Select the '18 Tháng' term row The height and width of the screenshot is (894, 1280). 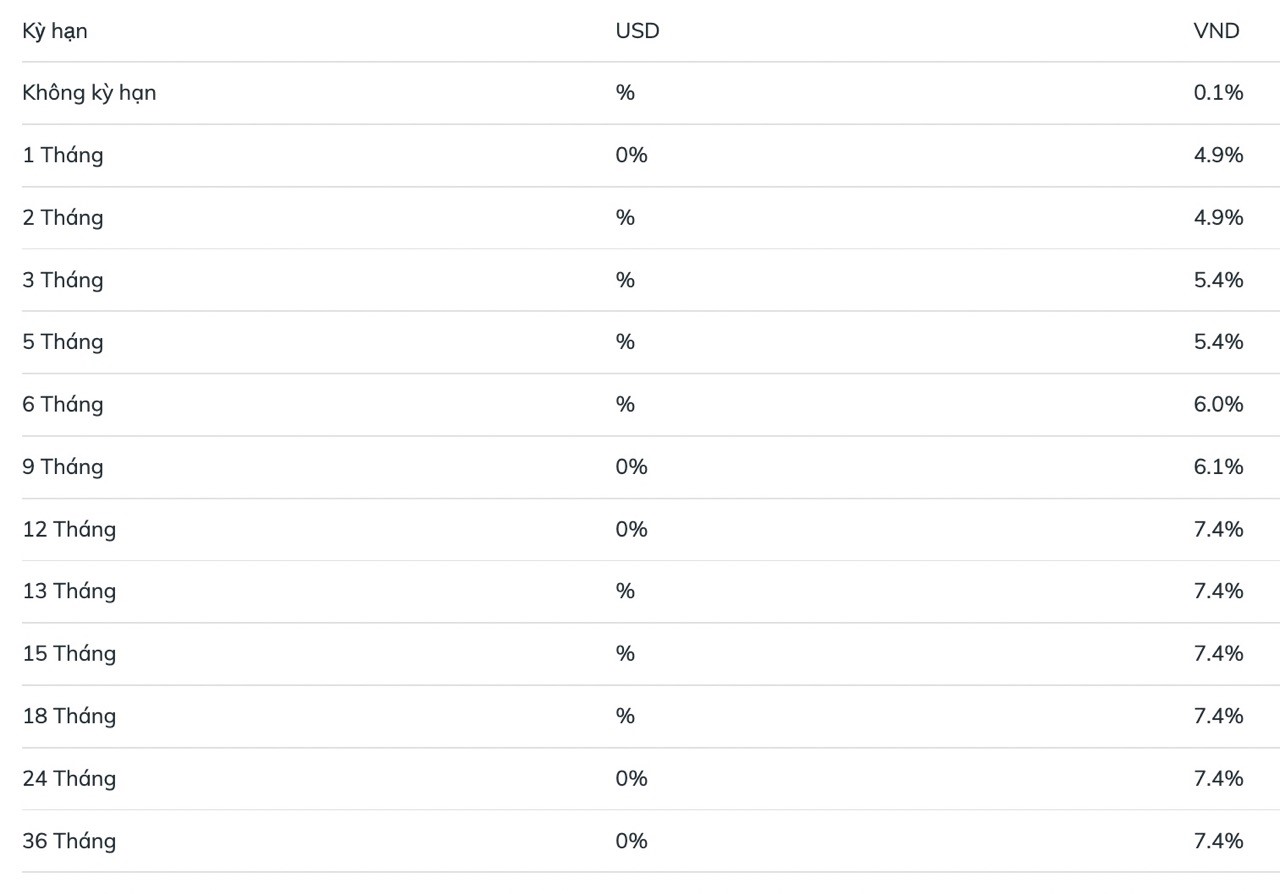click(69, 716)
